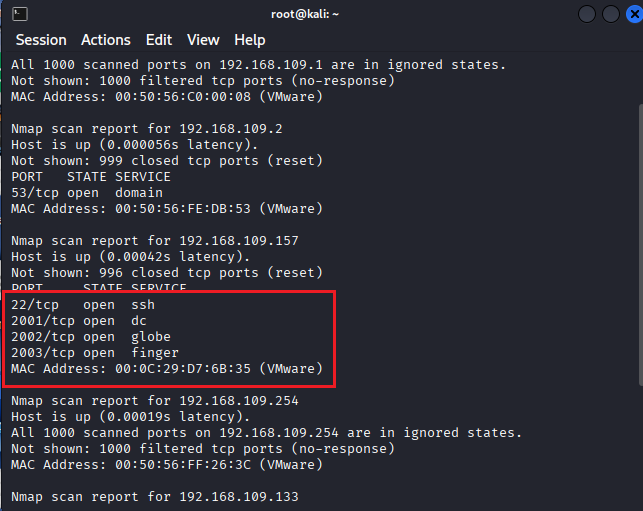Image resolution: width=643 pixels, height=511 pixels.
Task: Maximize the terminal window
Action: (609, 14)
